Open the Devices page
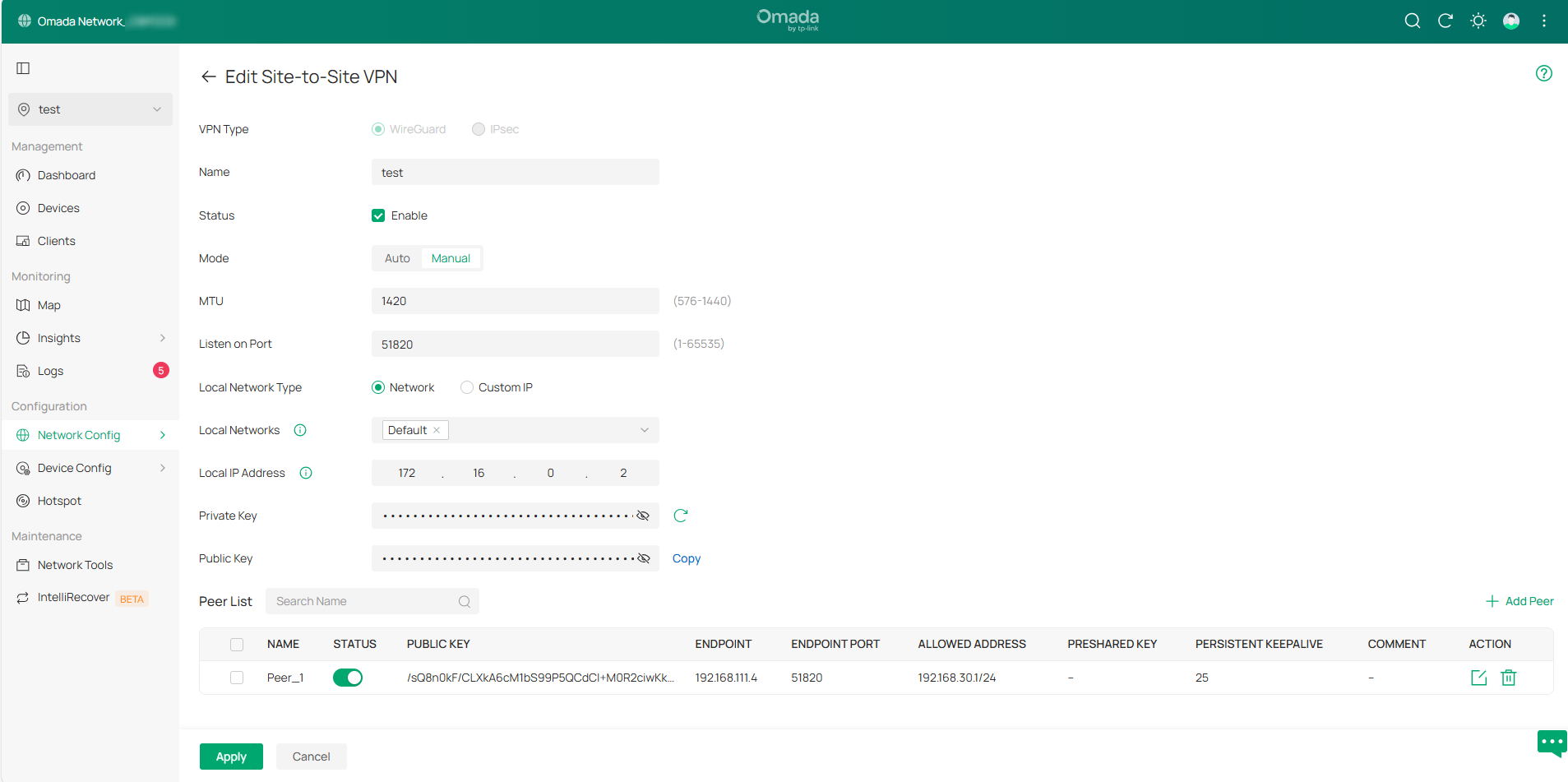This screenshot has width=1568, height=782. [x=58, y=207]
